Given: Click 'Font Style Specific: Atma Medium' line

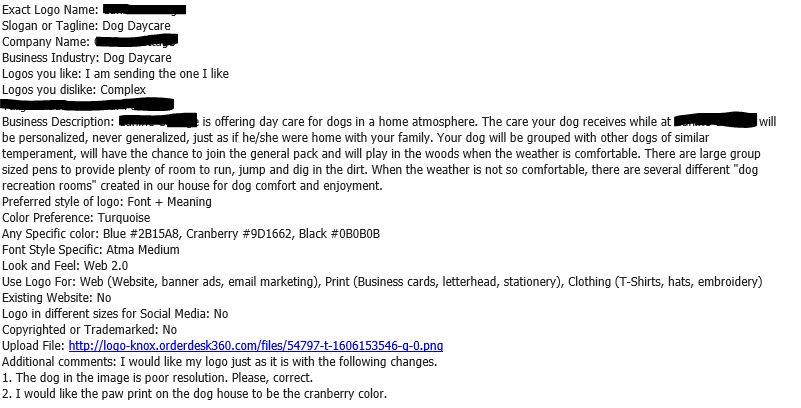Looking at the screenshot, I should [91, 250].
